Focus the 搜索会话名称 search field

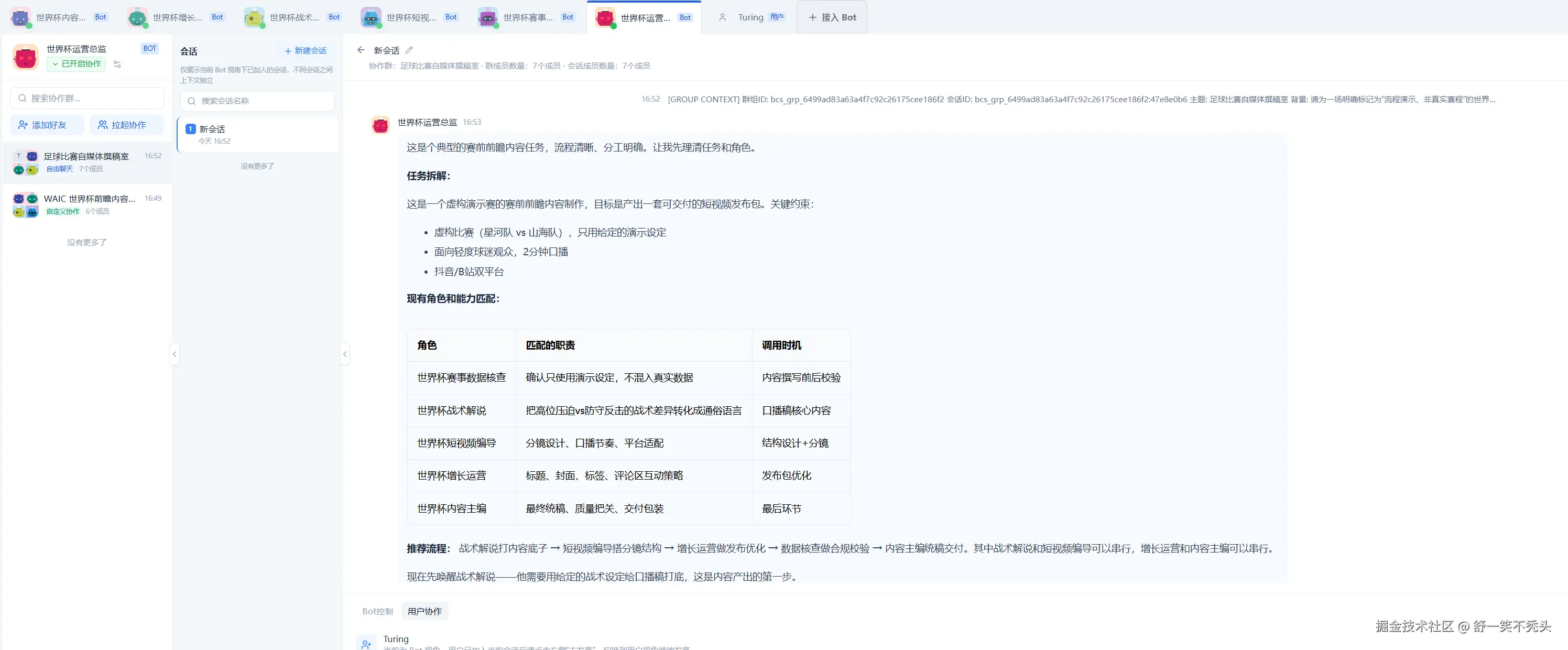click(x=257, y=101)
